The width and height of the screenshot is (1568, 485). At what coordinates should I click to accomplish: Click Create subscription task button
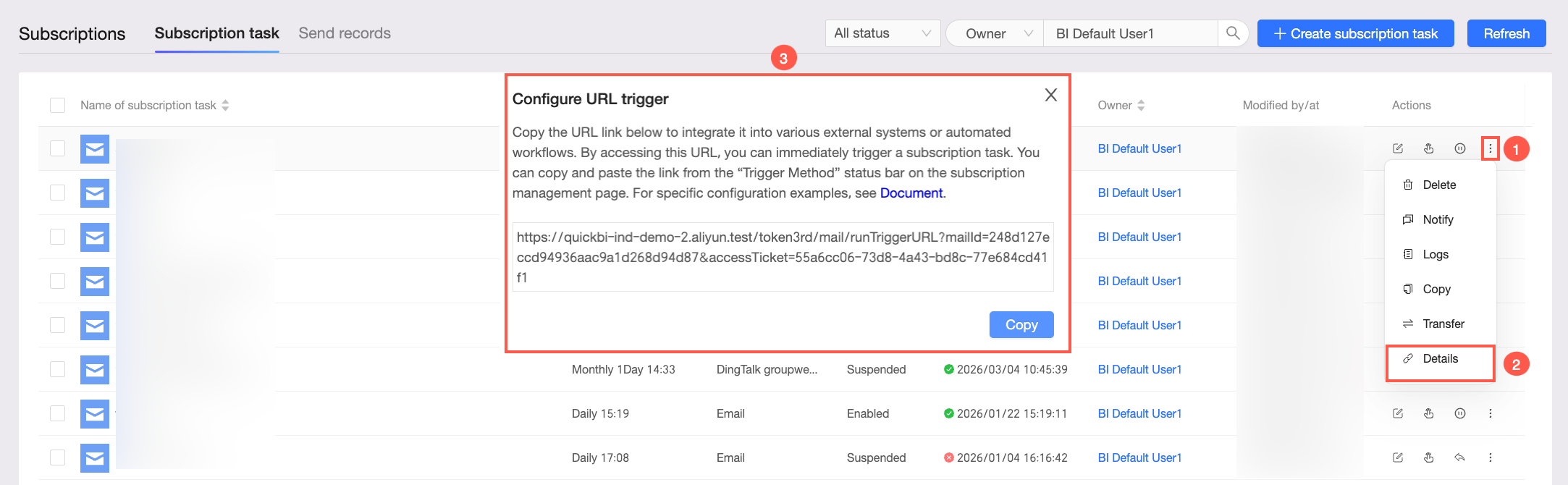(1355, 33)
